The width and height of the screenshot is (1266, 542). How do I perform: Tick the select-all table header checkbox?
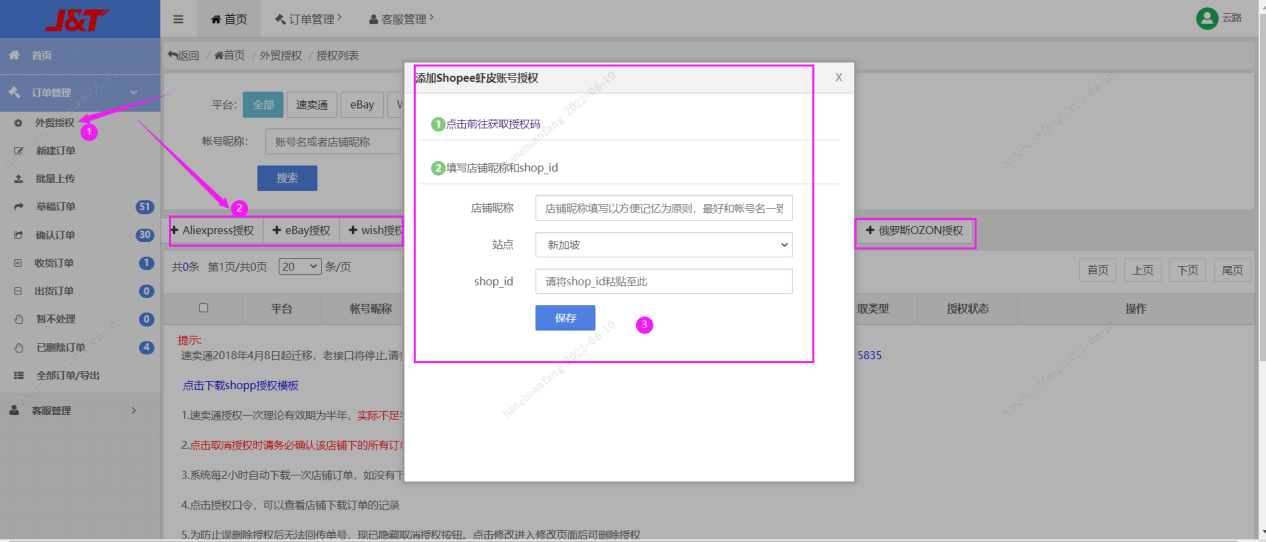coord(204,308)
